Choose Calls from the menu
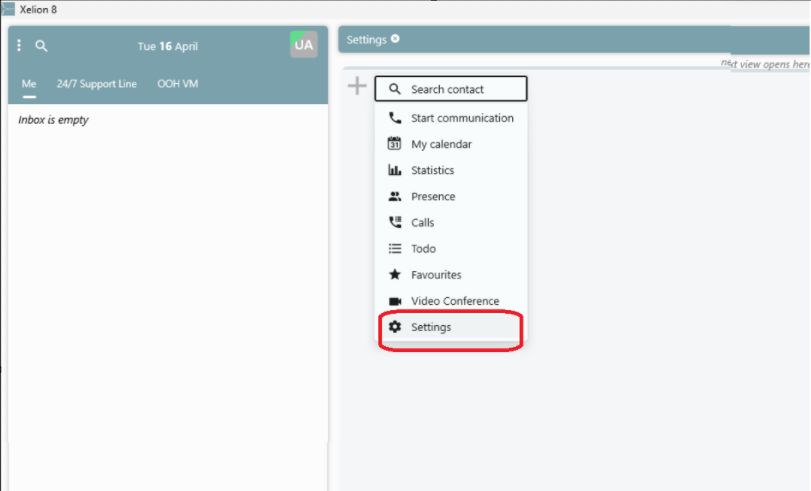The height and width of the screenshot is (491, 811). (451, 222)
